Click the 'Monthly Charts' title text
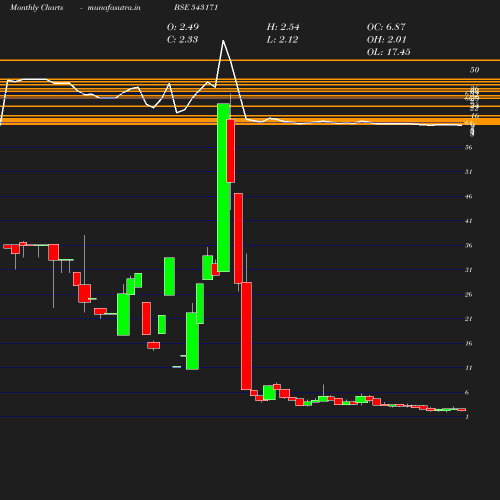 [x=36, y=7]
